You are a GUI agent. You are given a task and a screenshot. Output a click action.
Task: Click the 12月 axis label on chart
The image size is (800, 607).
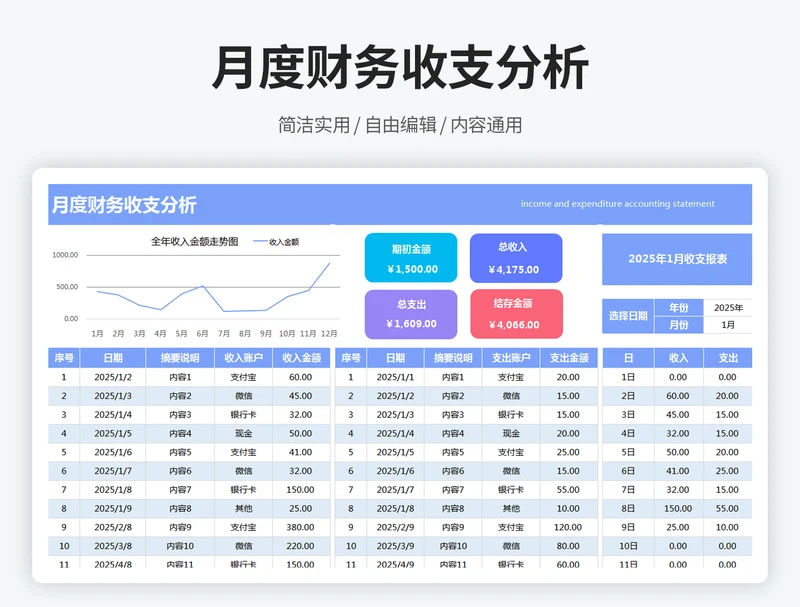[x=329, y=334]
